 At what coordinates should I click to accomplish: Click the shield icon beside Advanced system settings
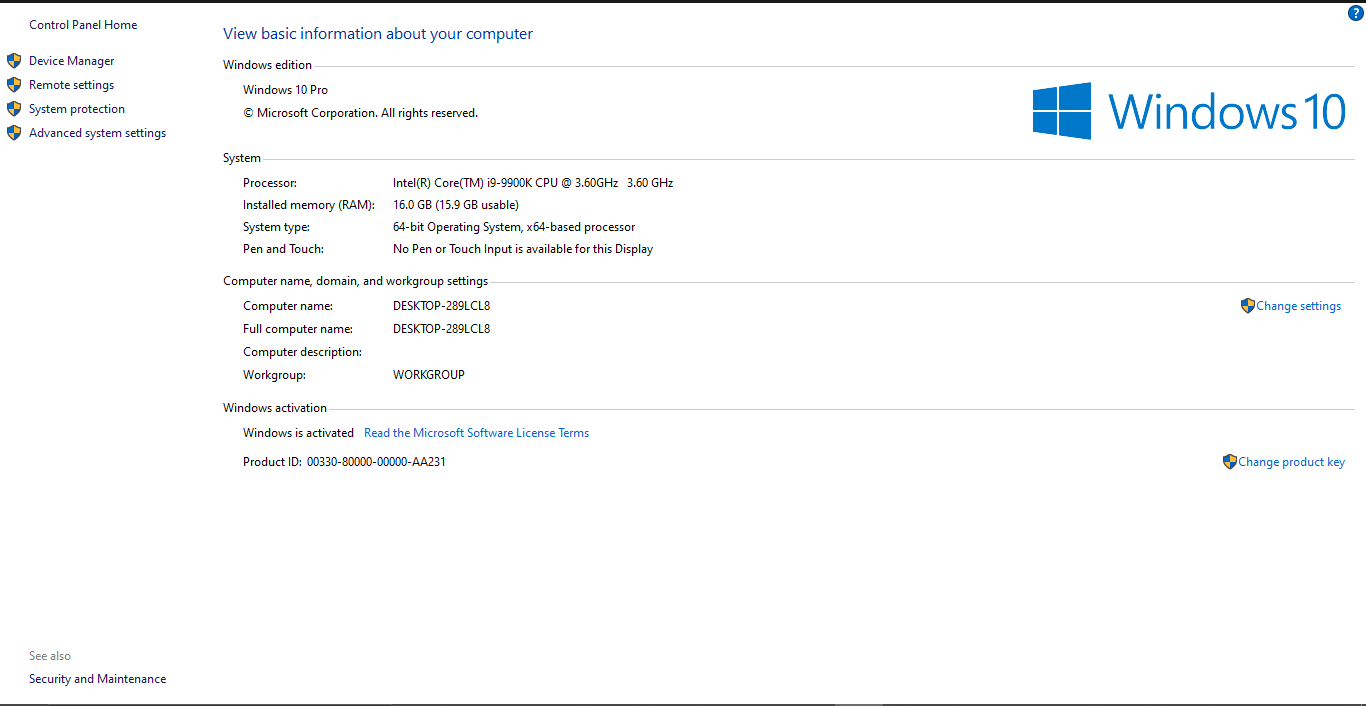[14, 133]
